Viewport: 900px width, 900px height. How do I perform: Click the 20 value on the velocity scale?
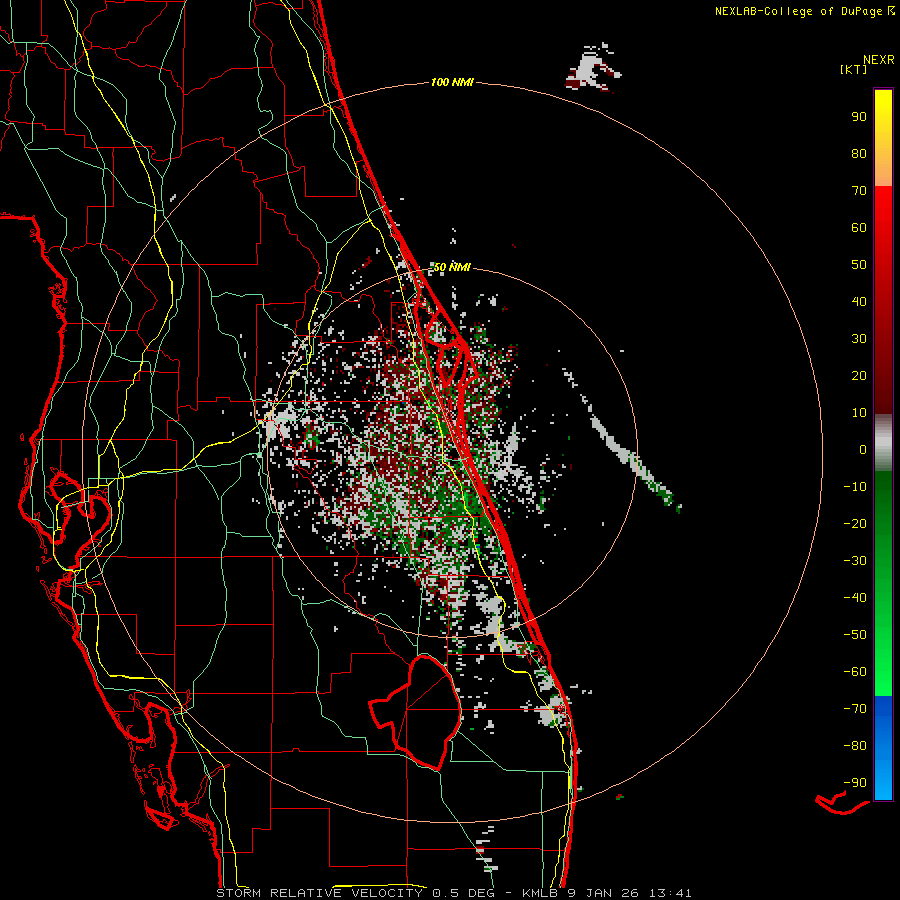tap(859, 375)
